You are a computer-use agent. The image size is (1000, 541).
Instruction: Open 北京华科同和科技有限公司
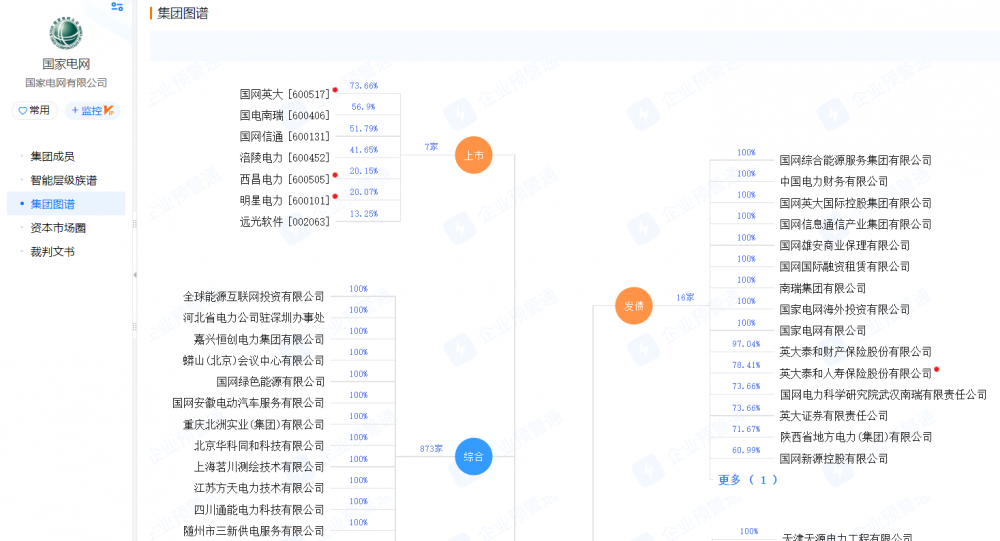click(x=259, y=445)
